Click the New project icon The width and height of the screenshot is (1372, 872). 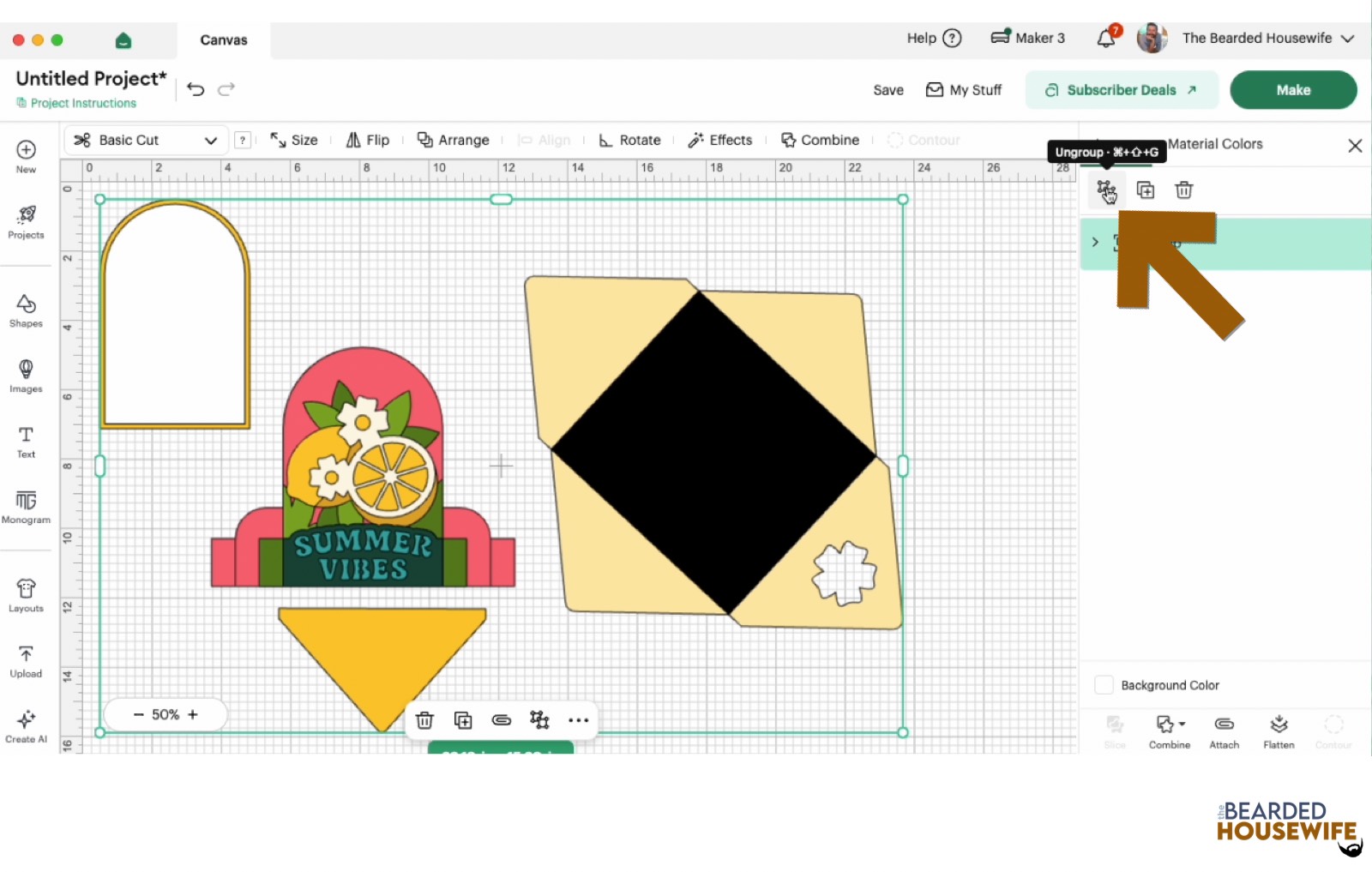click(26, 156)
